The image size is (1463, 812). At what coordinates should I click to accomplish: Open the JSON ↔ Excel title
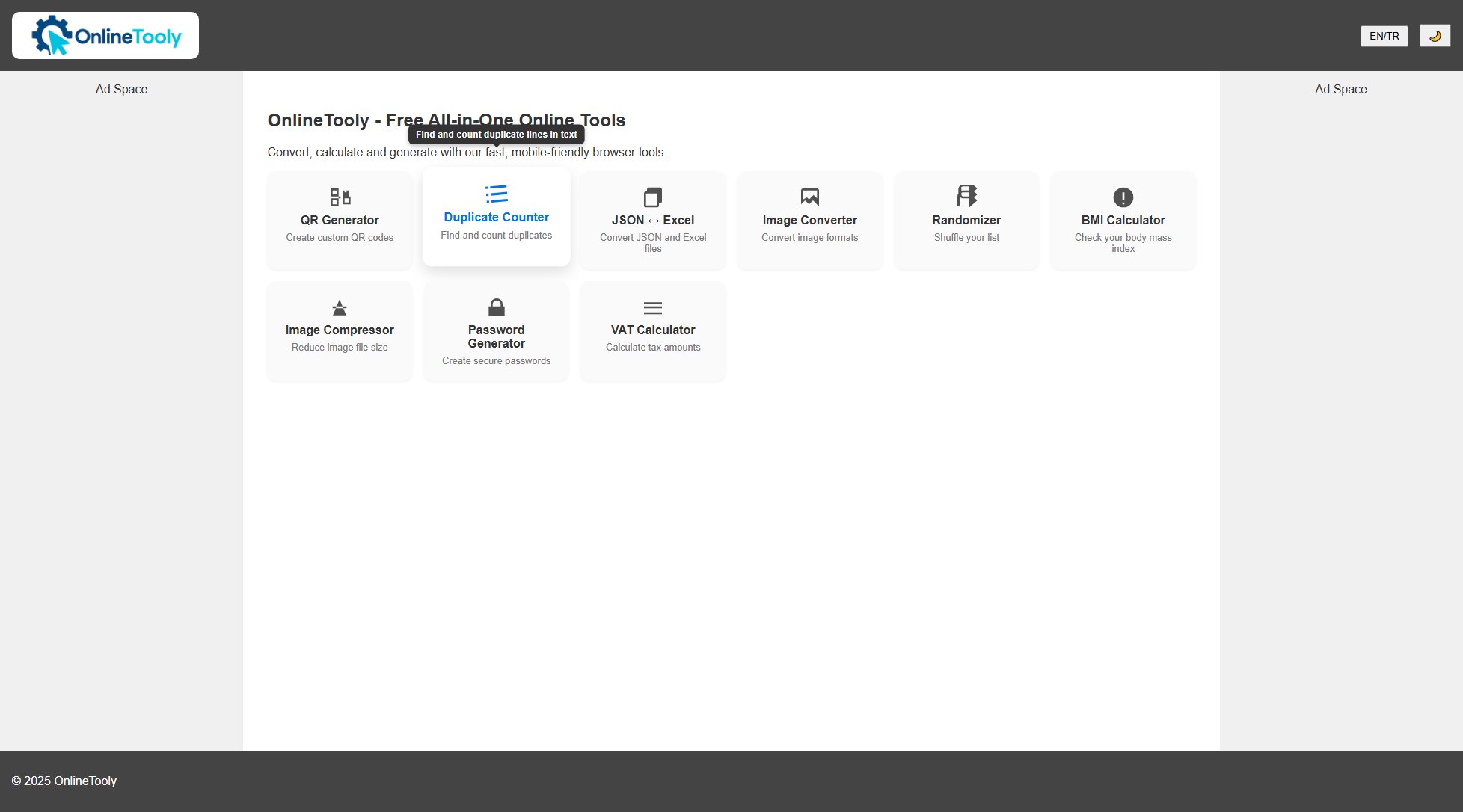tap(653, 220)
